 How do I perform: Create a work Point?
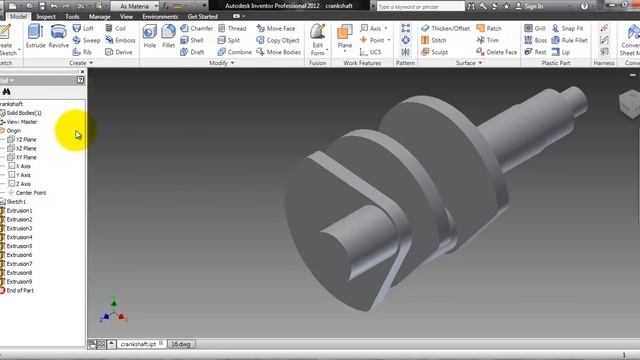(x=372, y=40)
